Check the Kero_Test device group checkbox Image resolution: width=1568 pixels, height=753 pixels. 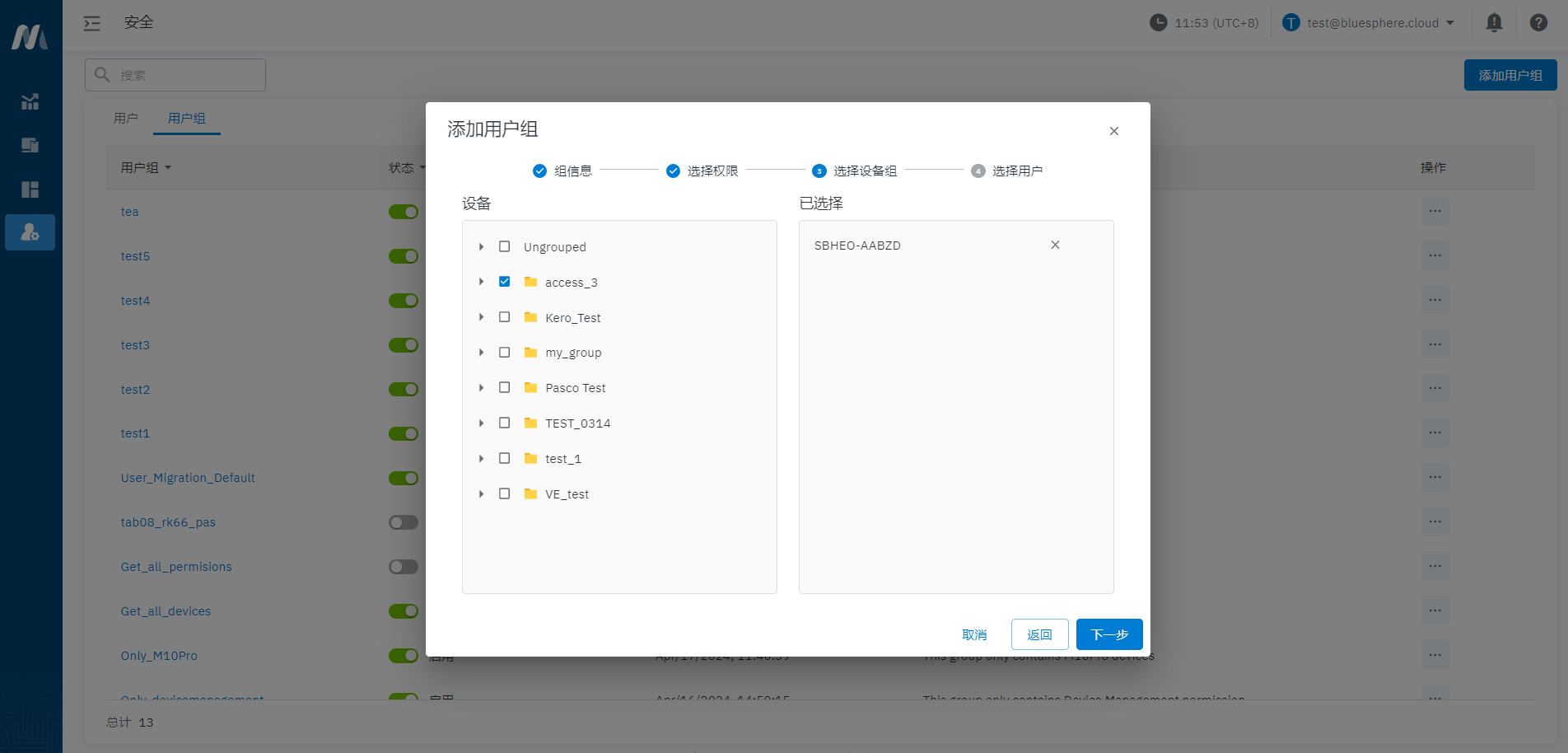(504, 316)
